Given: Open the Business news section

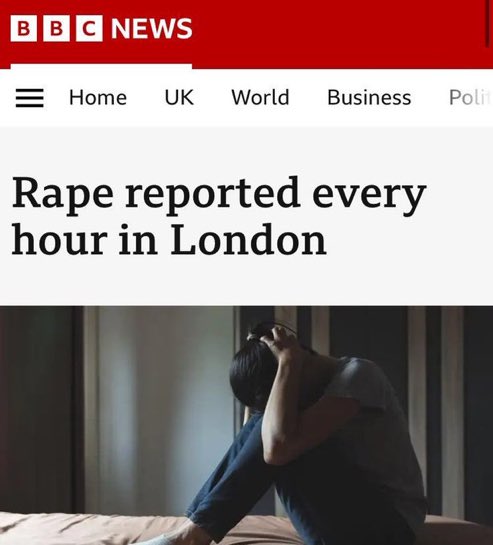Looking at the screenshot, I should (x=369, y=97).
